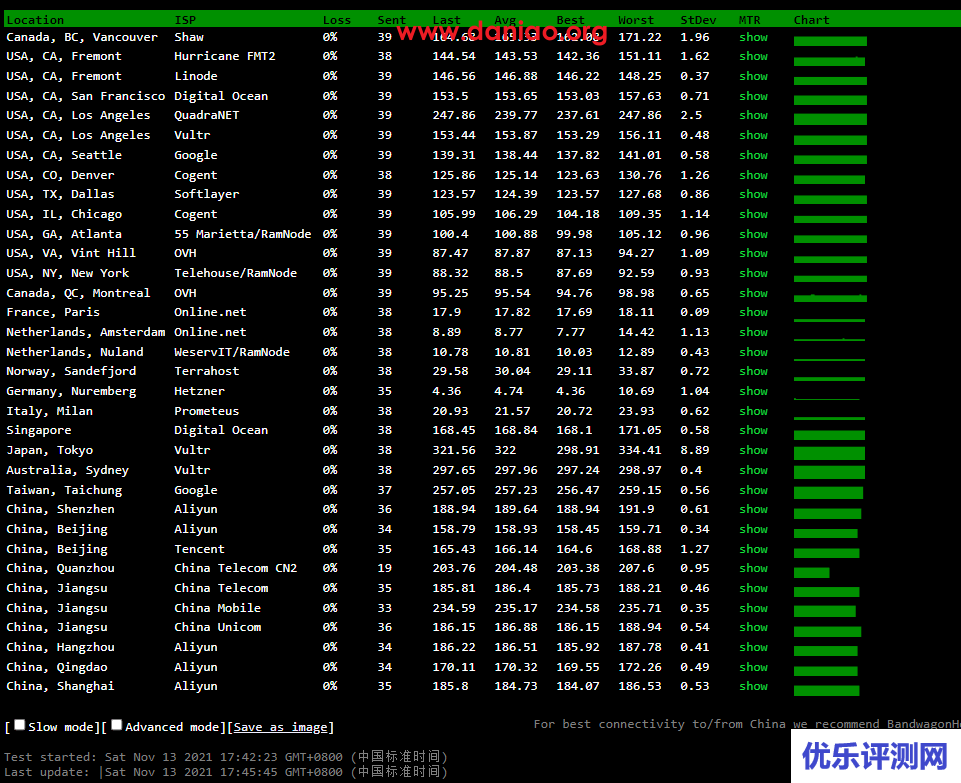Select the 'China Telecom CN2' ISP cell

tap(235, 569)
